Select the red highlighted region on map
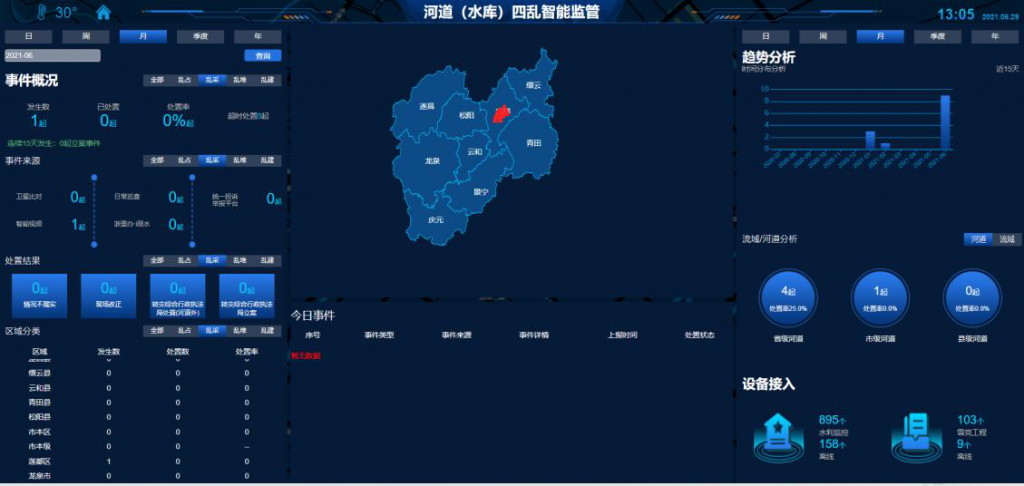Viewport: 1024px width, 486px height. click(502, 113)
